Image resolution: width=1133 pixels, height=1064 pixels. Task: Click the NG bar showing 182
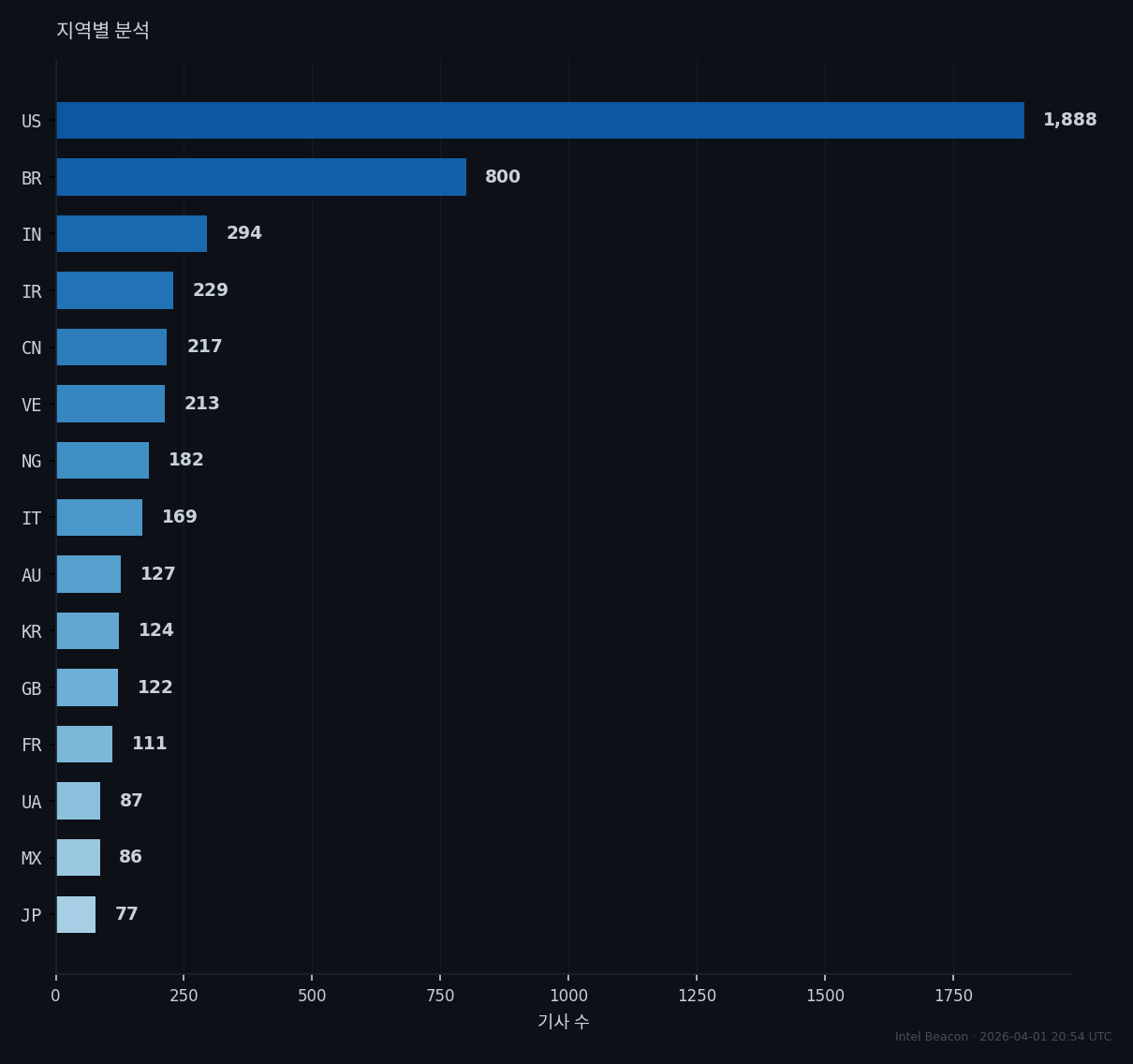click(102, 461)
